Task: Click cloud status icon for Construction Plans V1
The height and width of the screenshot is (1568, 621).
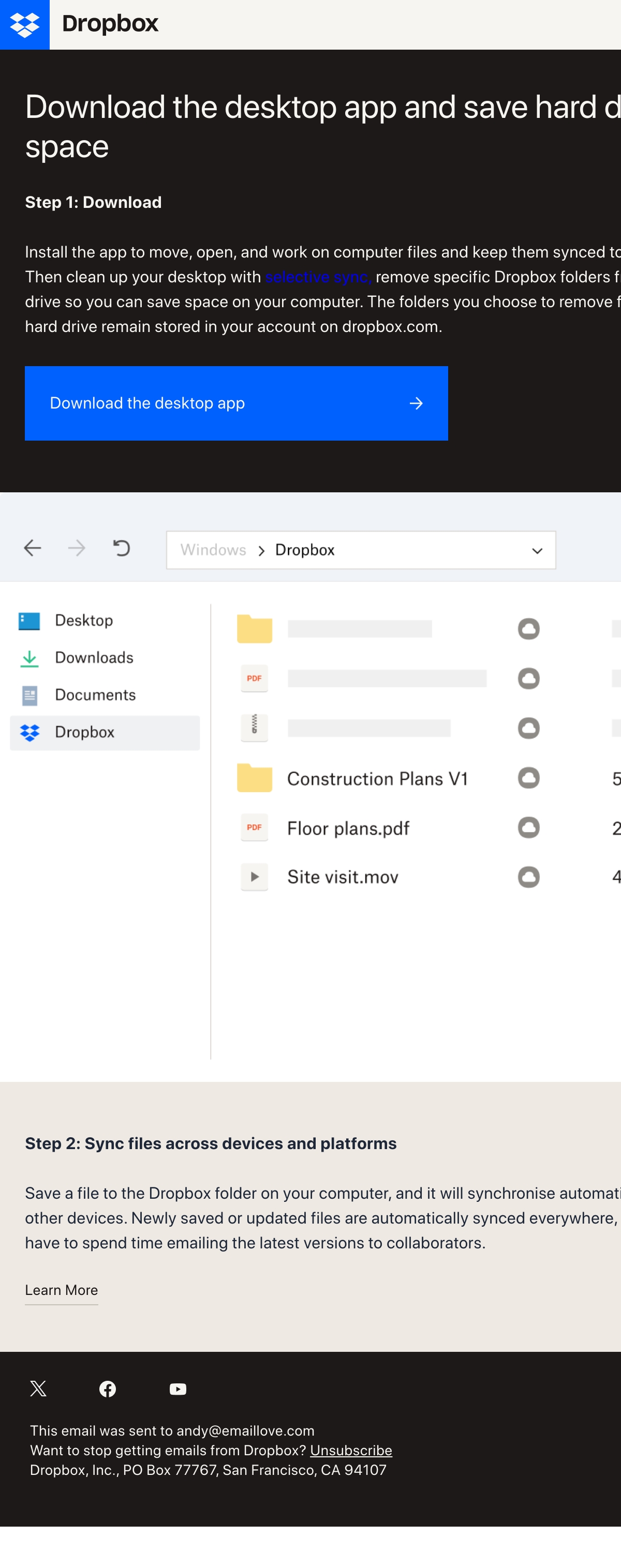Action: coord(528,777)
